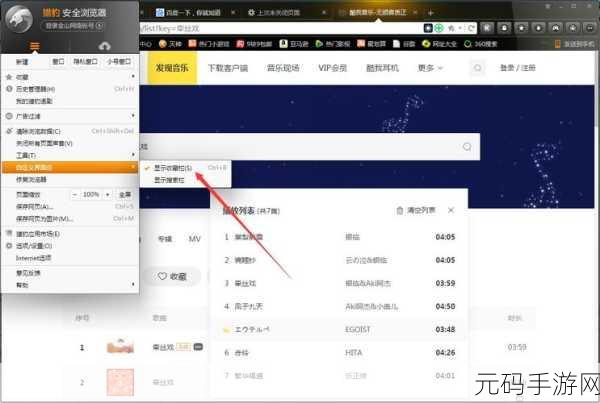Open the app market (E) menu entry
This screenshot has height=403, width=600.
pyautogui.click(x=70, y=234)
